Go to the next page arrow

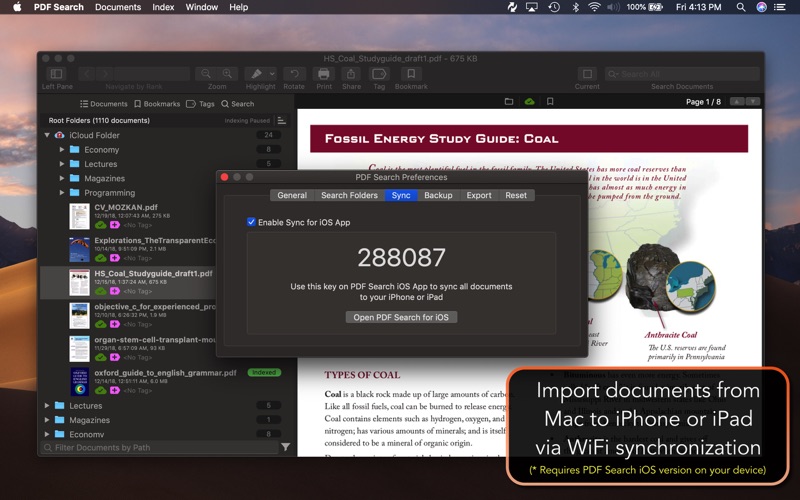tap(753, 102)
